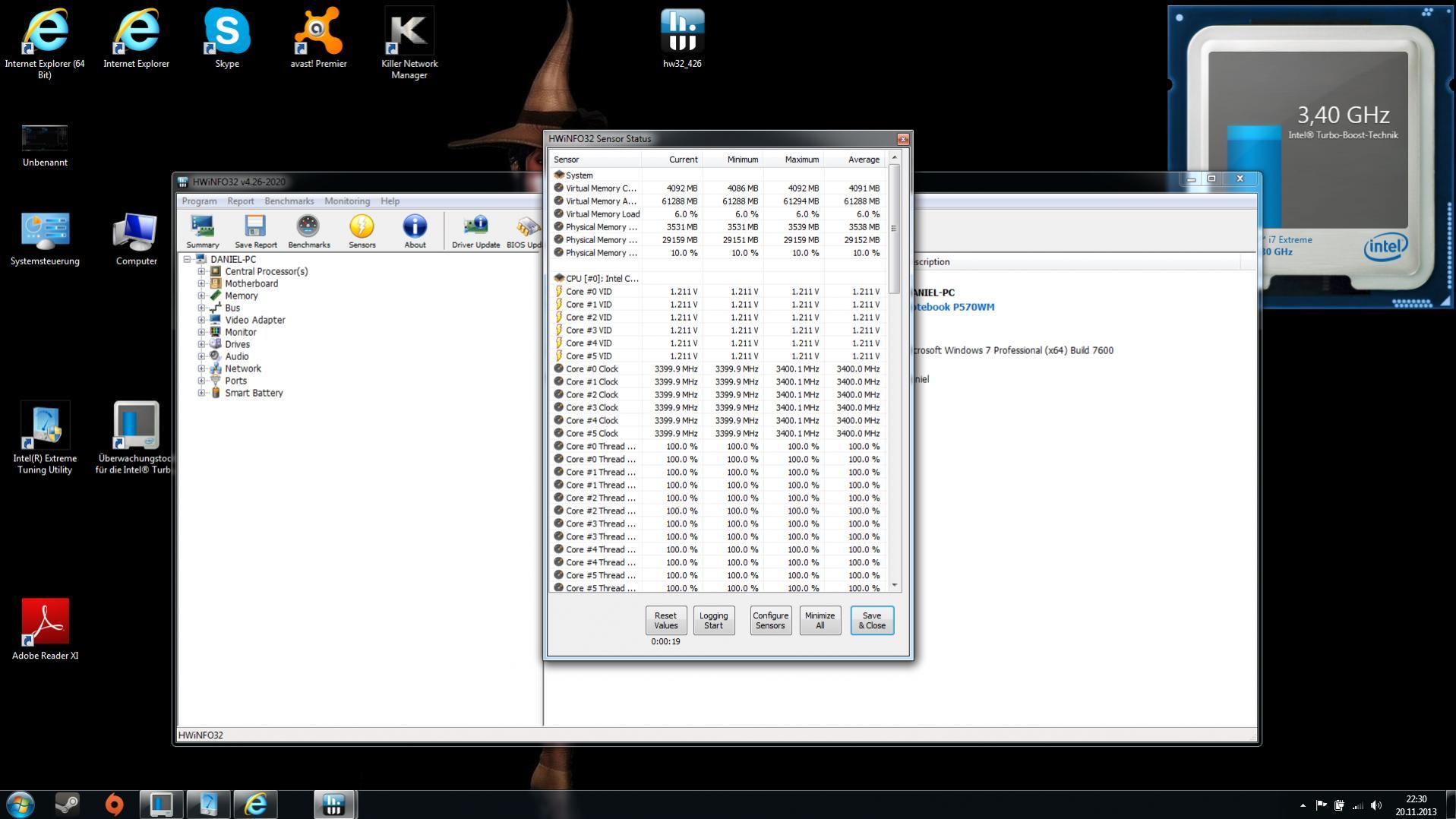Screen dimensions: 1456x819
Task: Open the Summary toolbar icon in HWiNFO32
Action: pyautogui.click(x=203, y=231)
